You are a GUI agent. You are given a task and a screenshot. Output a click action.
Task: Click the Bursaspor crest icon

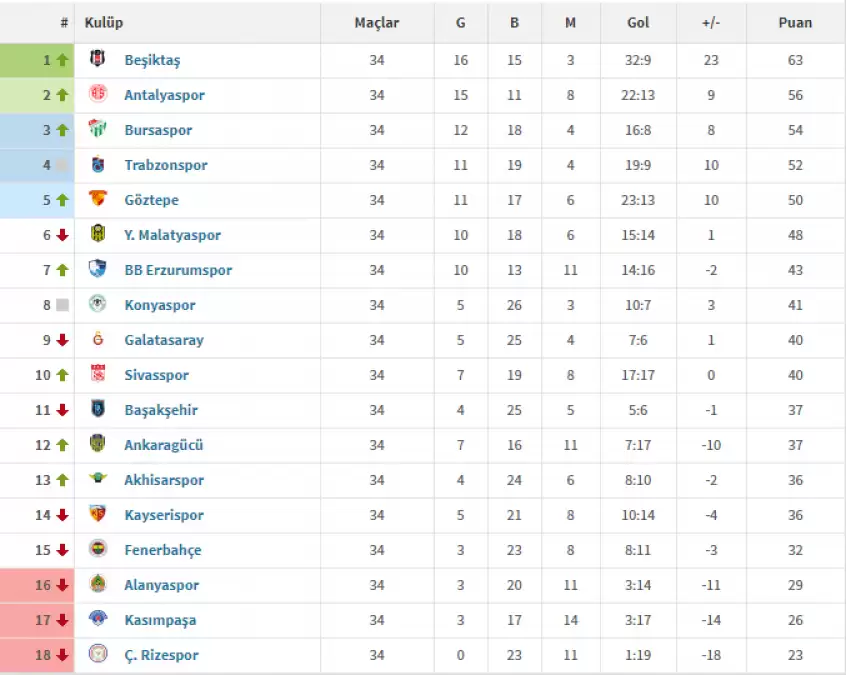97,130
